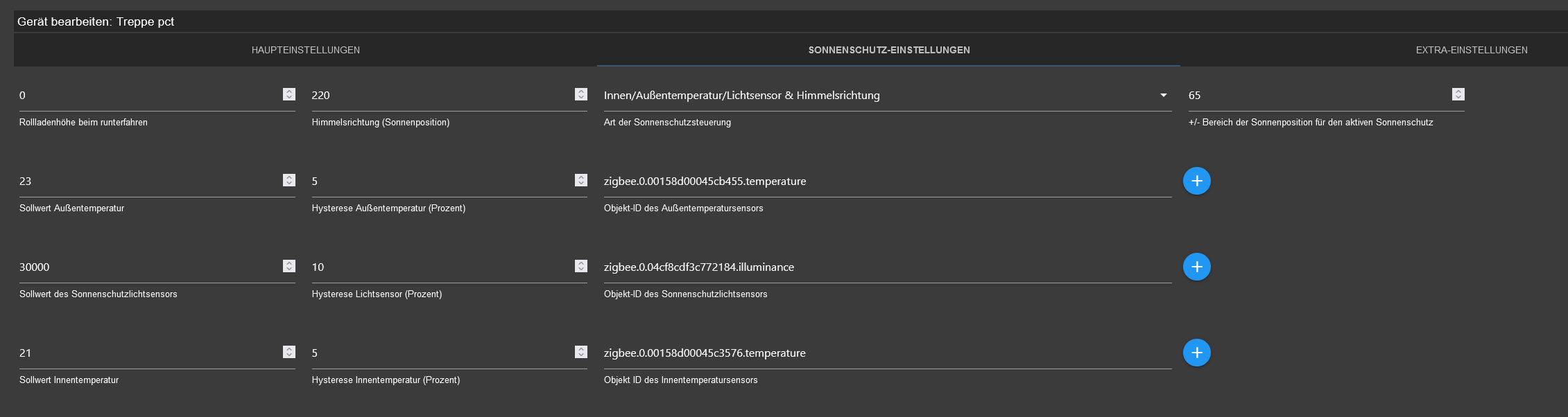The height and width of the screenshot is (417, 1568).
Task: Focus the Objekt-ID des Außentemperatursensors input
Action: [886, 181]
